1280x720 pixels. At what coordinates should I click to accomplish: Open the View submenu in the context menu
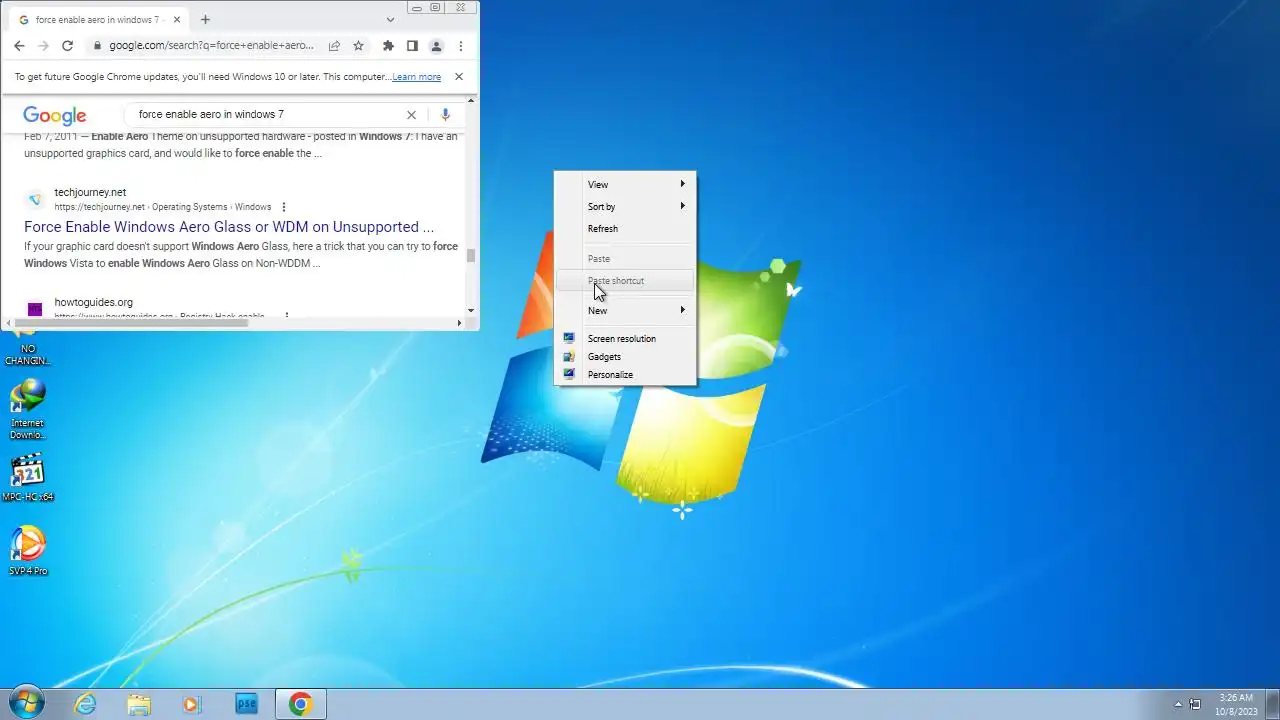point(625,185)
